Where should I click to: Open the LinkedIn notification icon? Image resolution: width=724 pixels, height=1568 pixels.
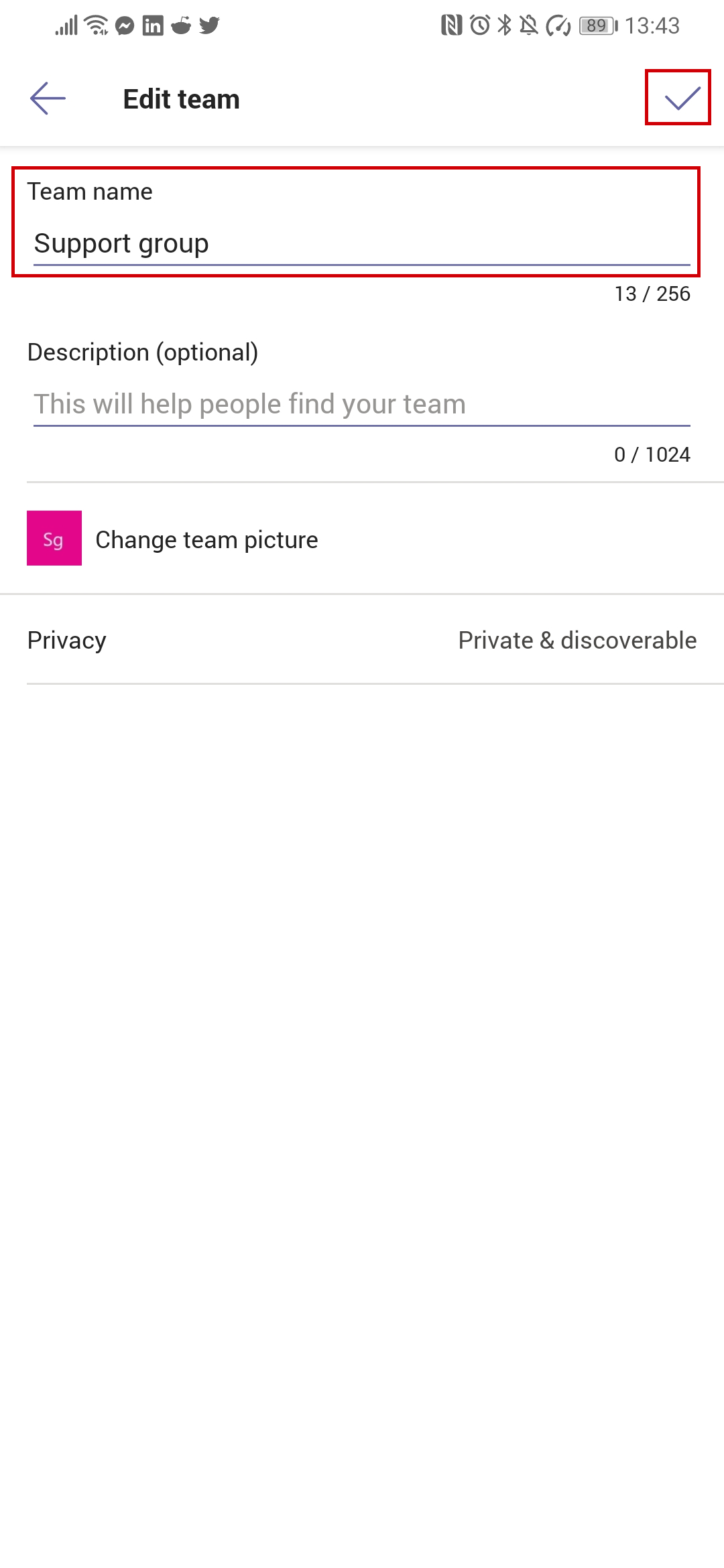click(x=153, y=25)
